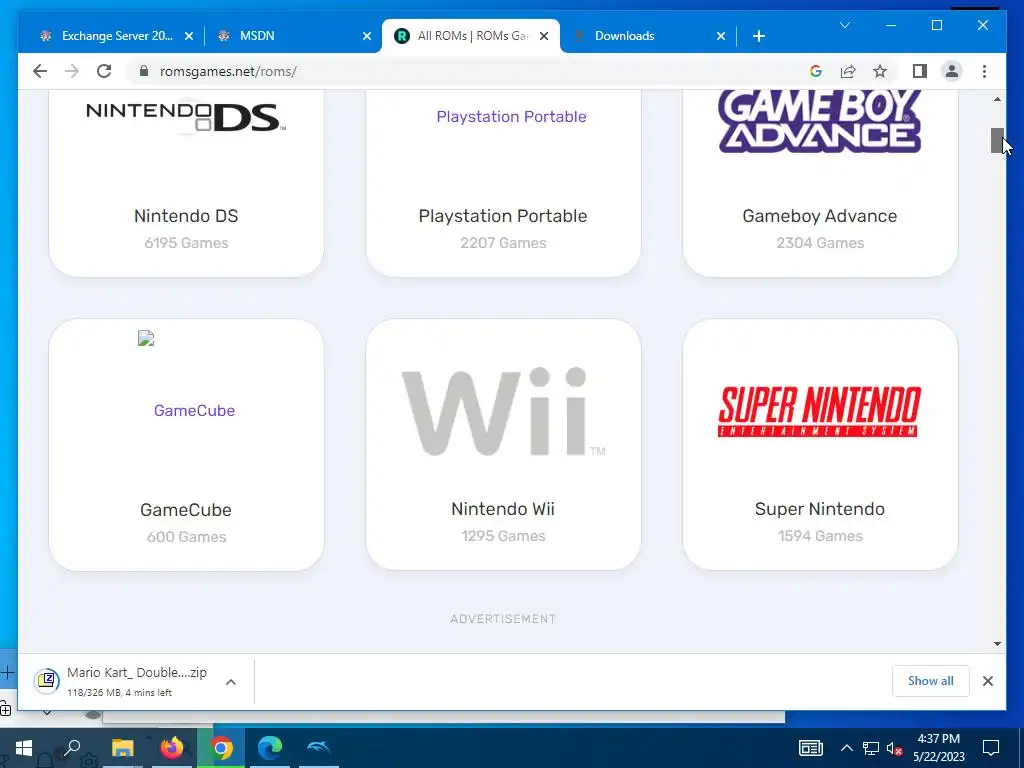Open the Chrome profile avatar
1024x768 pixels.
(x=952, y=71)
